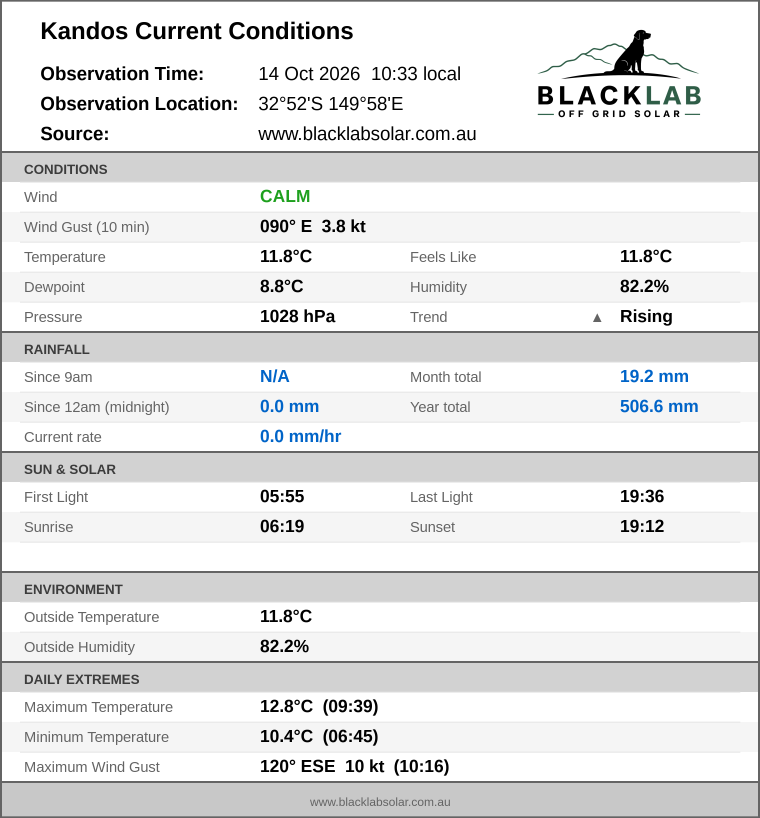Viewport: 760px width, 818px height.
Task: Select the Current rate 0.0 mm/hr value
Action: pos(300,436)
